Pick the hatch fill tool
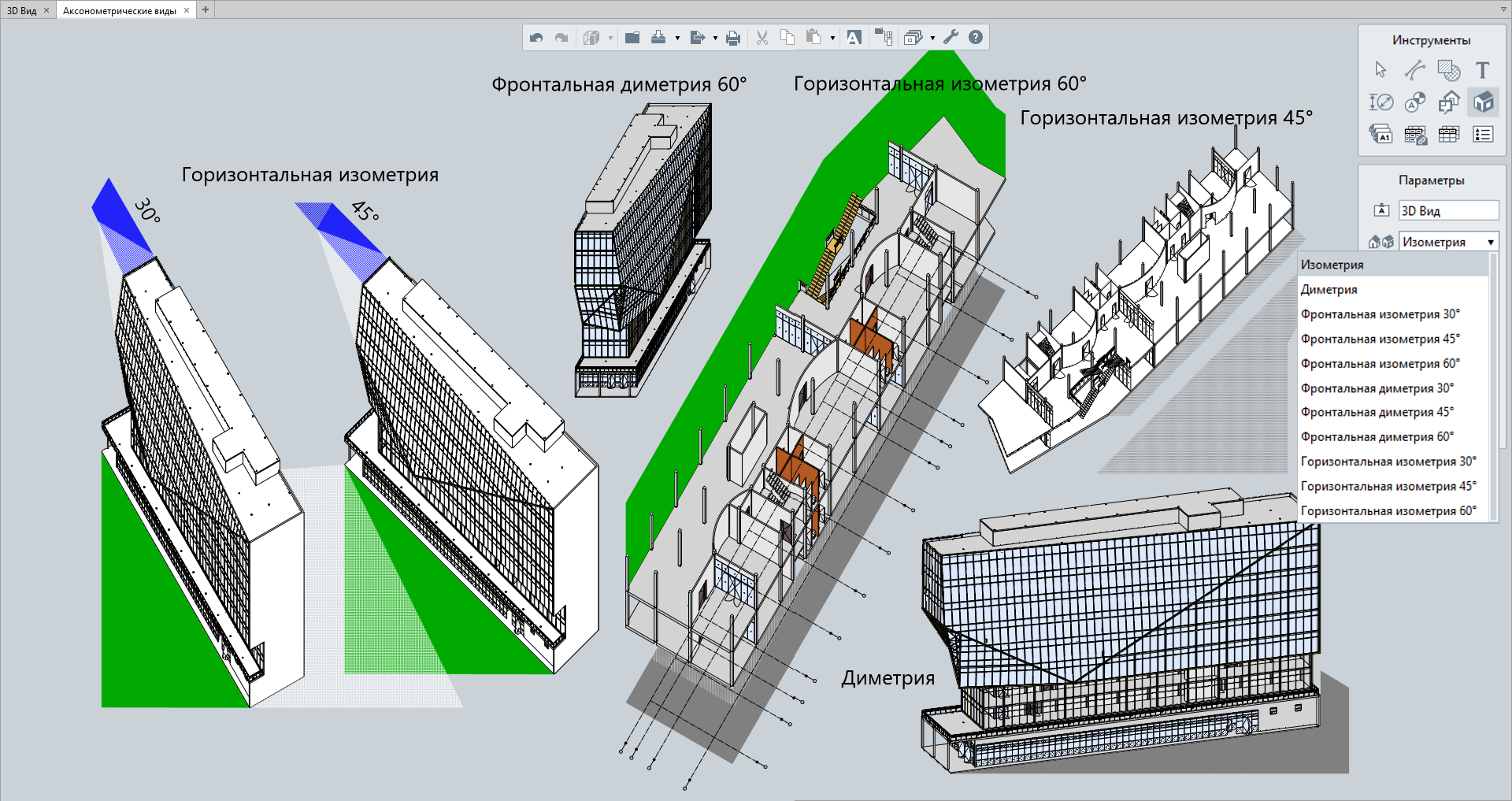1512x801 pixels. [1448, 70]
